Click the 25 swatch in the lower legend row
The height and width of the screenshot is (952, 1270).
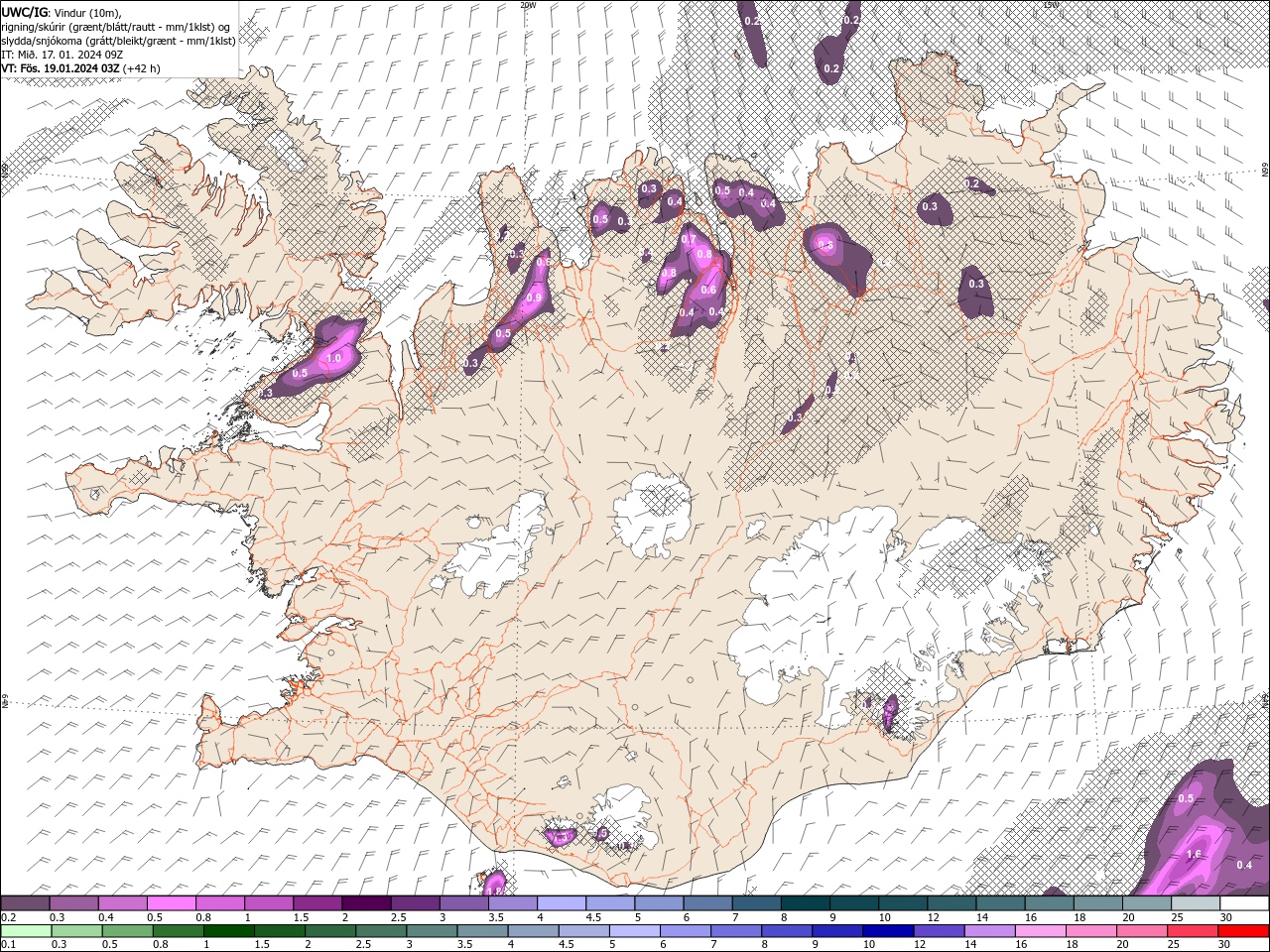pos(1194,931)
